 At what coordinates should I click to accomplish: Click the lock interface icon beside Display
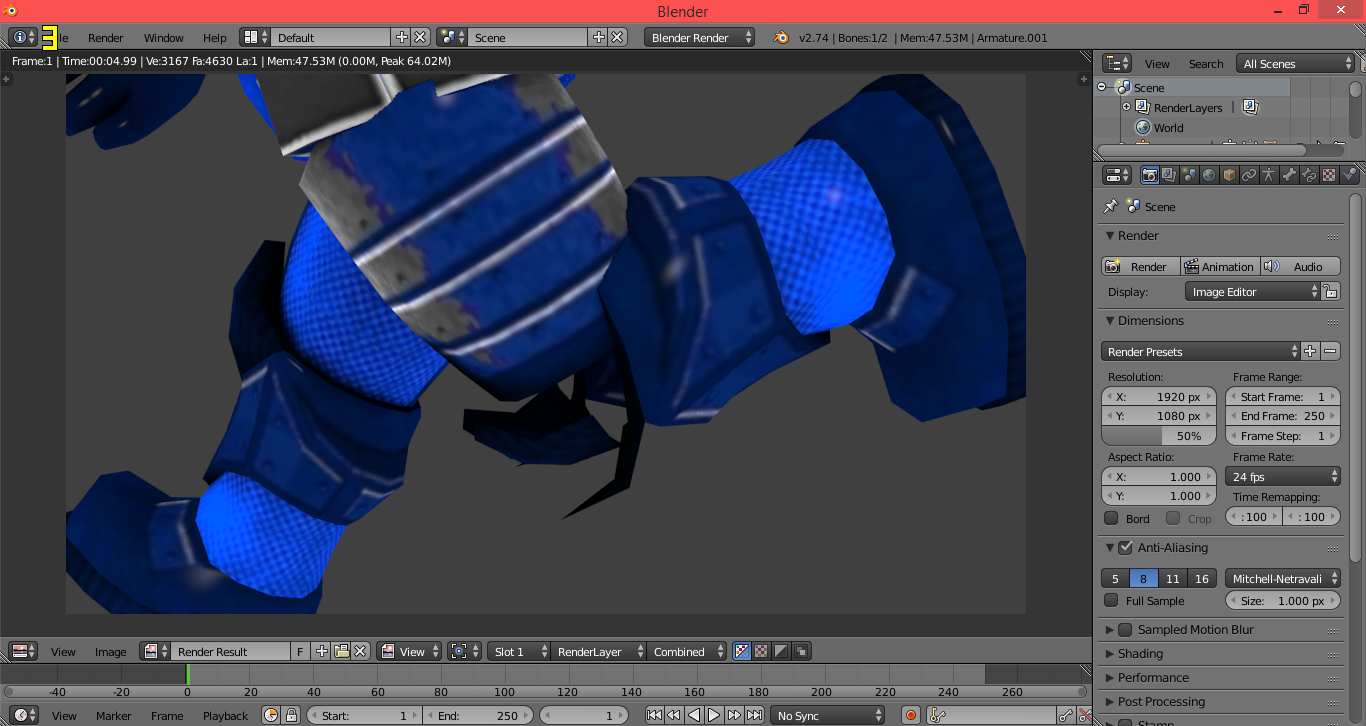[1330, 292]
